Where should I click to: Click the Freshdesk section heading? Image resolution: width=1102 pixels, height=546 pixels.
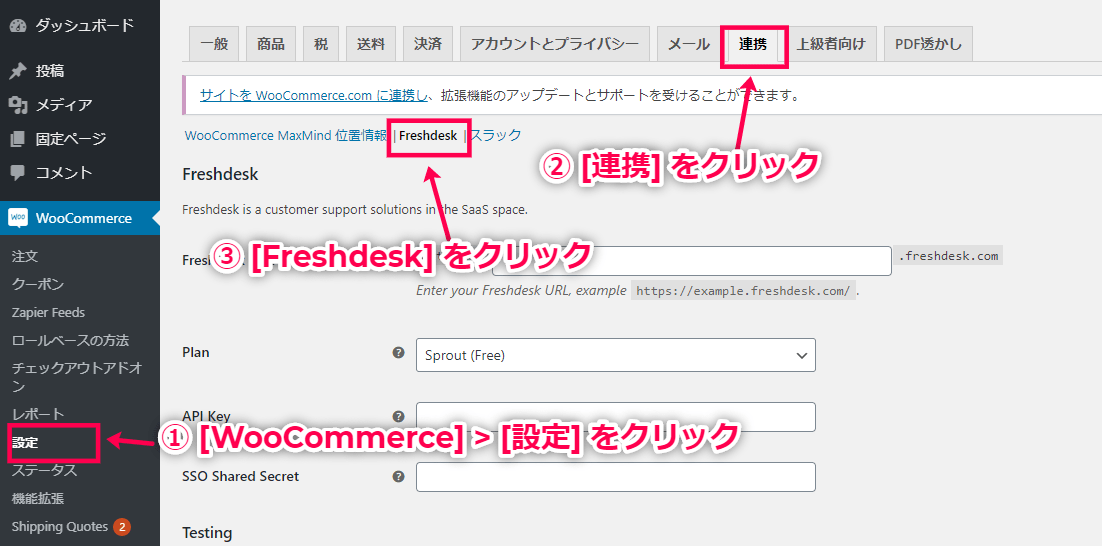[x=220, y=174]
